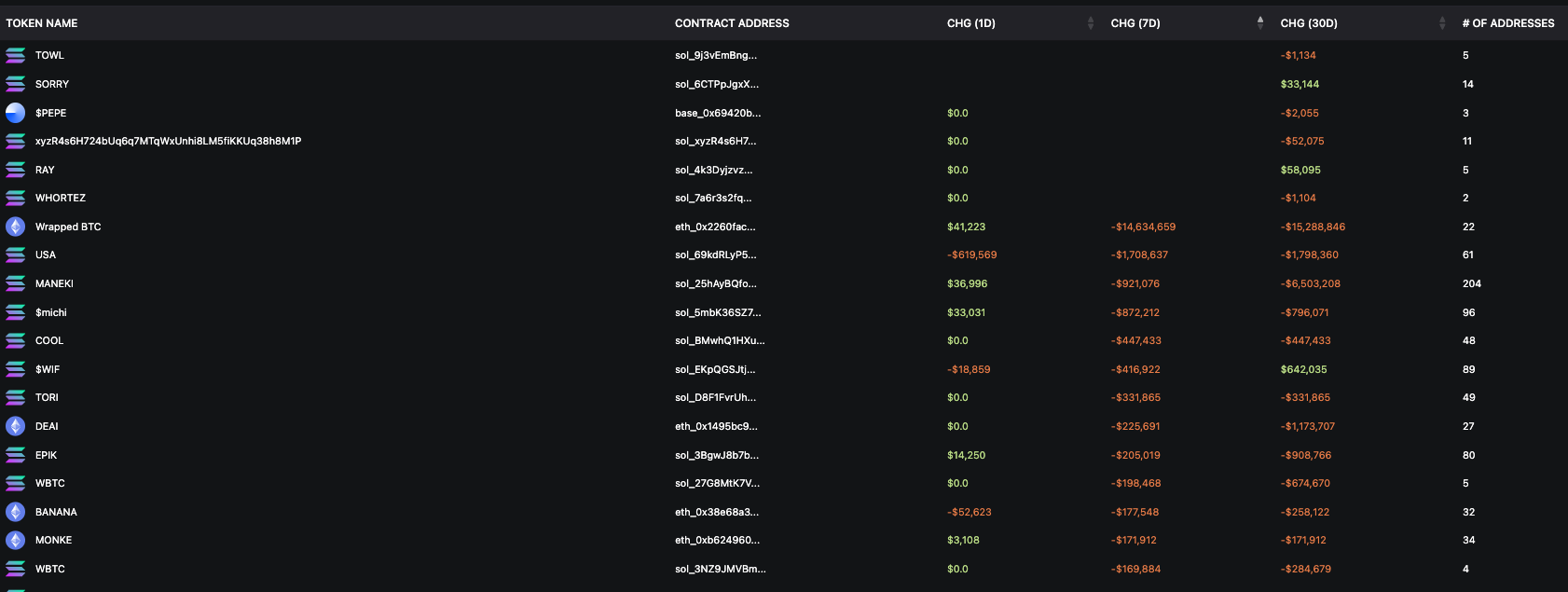Click the 1D change value $41,223
Viewport: 1568px width, 592px height.
966,227
